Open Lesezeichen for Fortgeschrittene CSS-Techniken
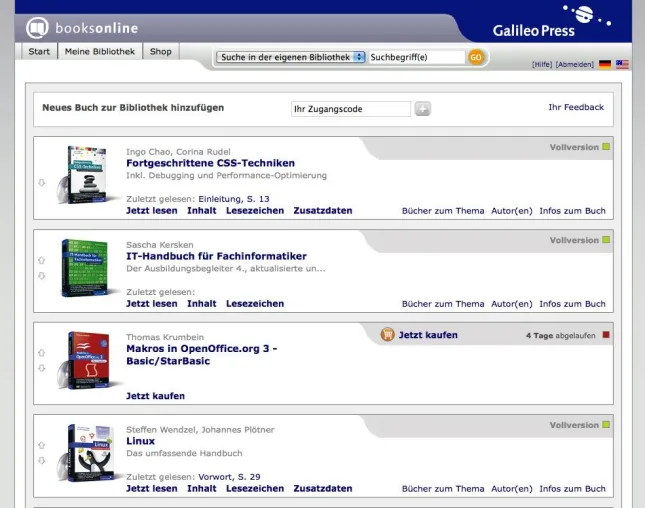Screen dimensions: 645x508 255,211
